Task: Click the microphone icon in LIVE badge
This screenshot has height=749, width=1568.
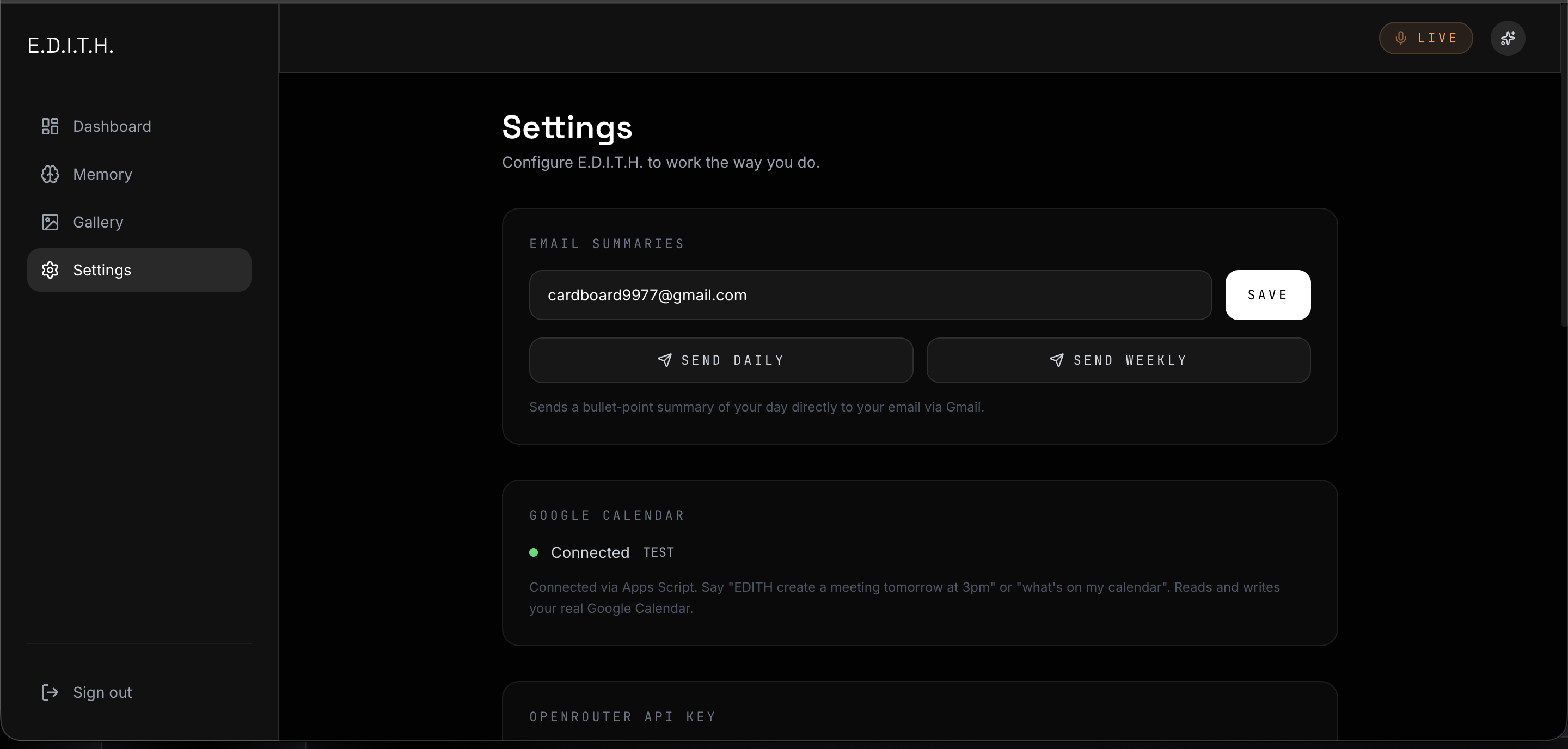Action: point(1401,38)
